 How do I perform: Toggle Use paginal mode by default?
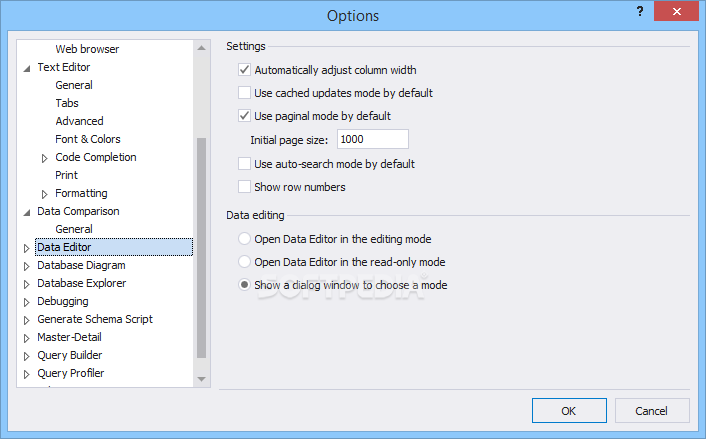tap(244, 116)
